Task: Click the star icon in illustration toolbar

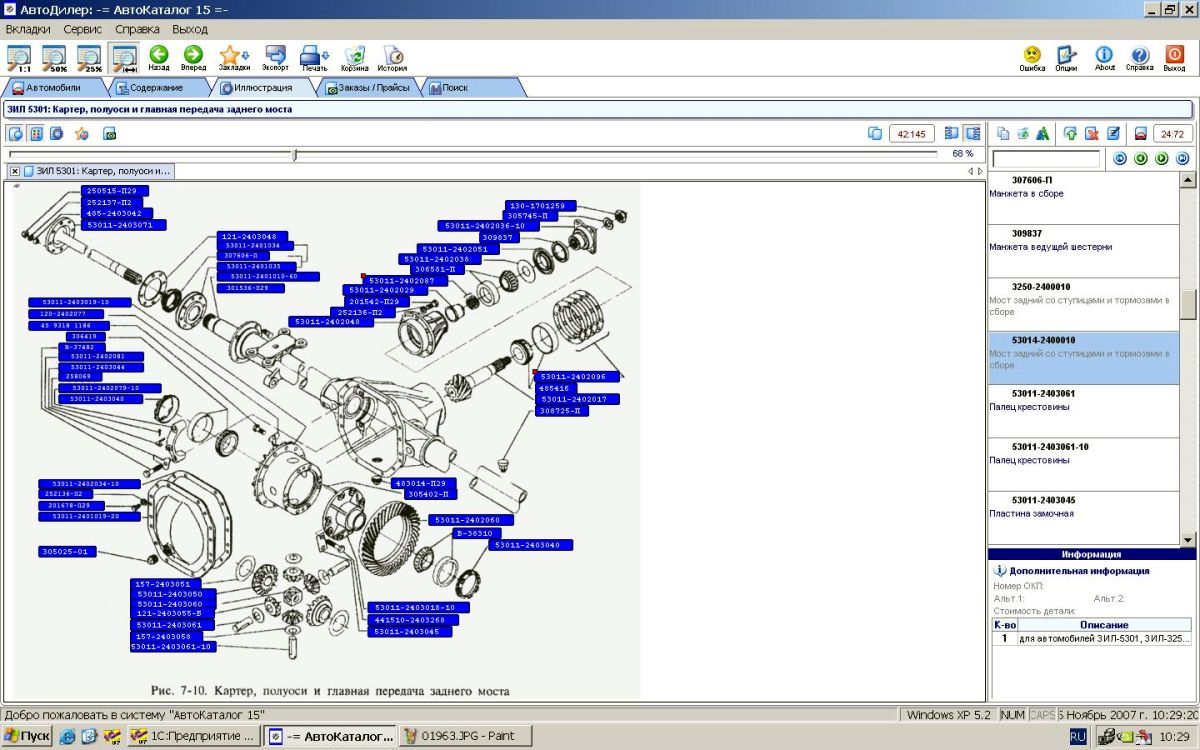Action: point(81,133)
